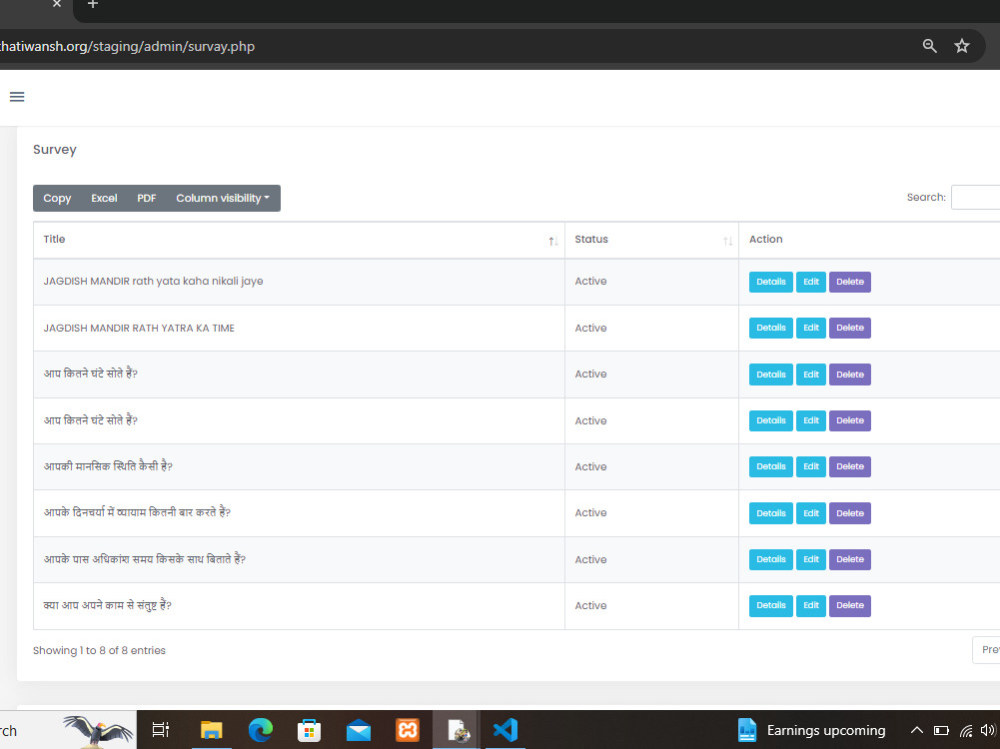
Task: Export the table to Excel
Action: pos(104,198)
